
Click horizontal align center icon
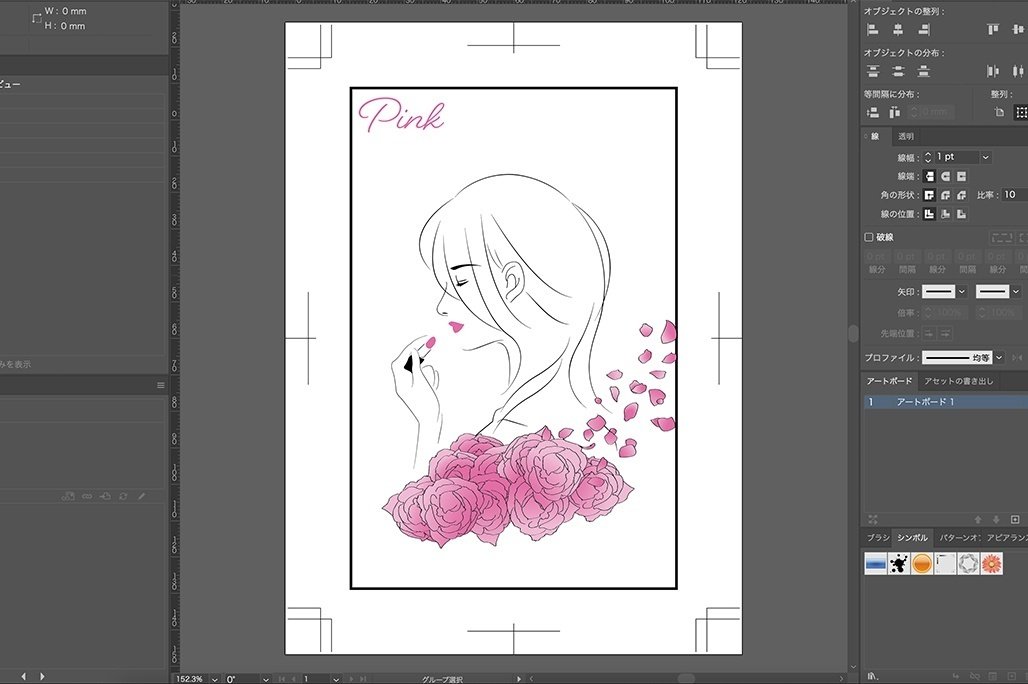[898, 30]
